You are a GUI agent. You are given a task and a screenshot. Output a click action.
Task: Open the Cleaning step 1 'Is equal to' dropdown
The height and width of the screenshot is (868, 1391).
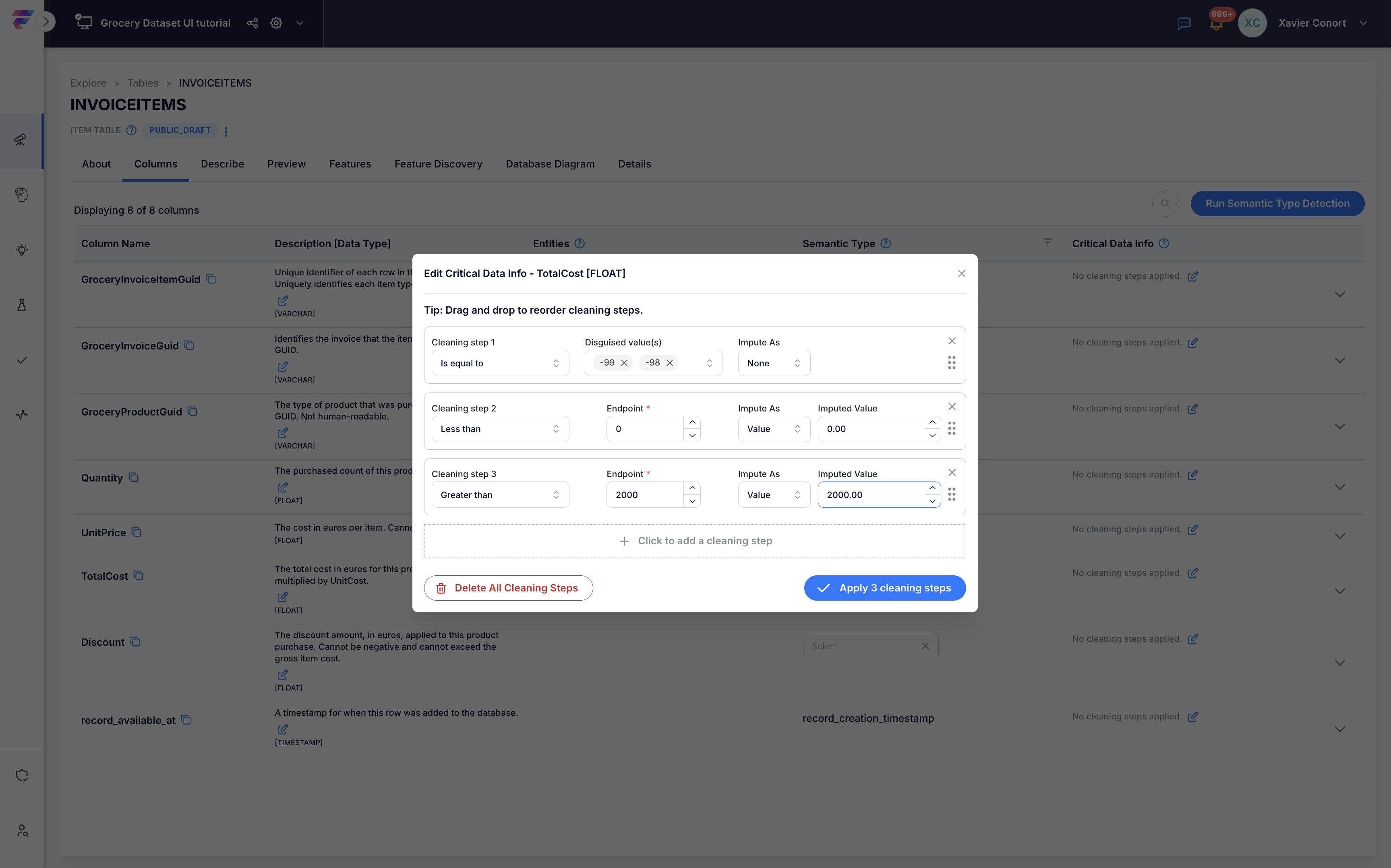500,364
